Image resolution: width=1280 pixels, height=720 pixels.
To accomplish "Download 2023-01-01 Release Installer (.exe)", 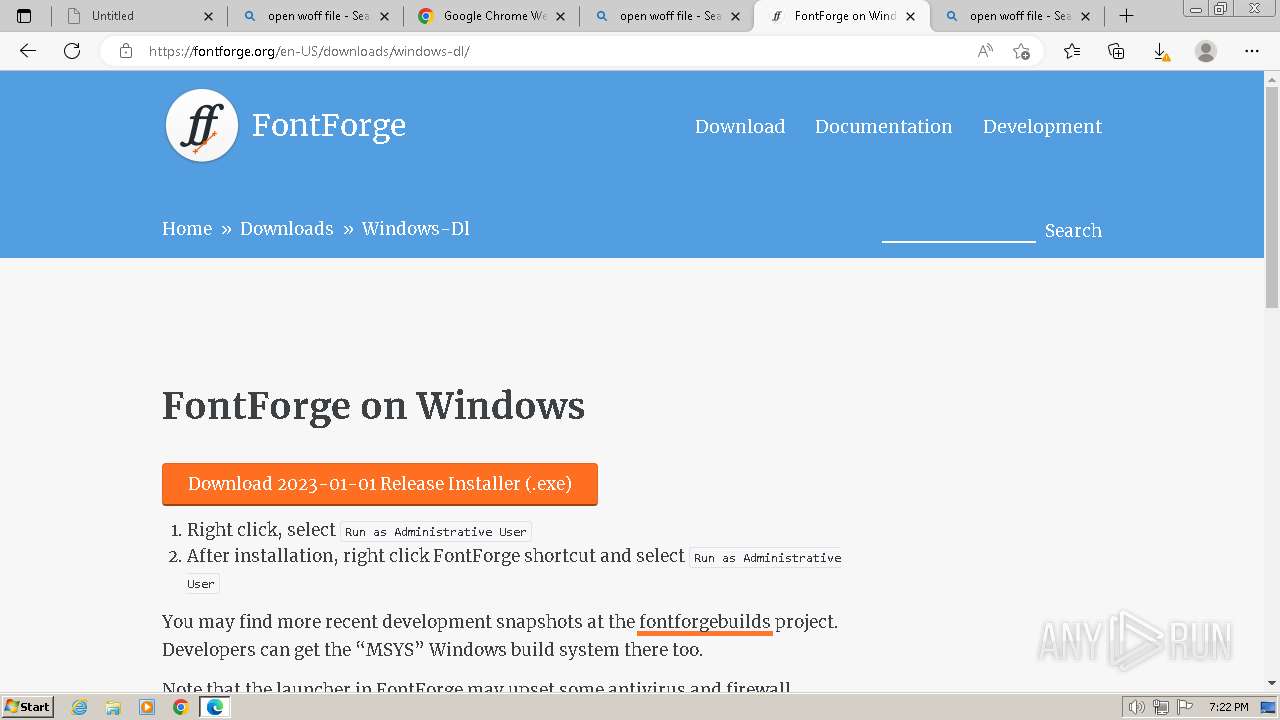I will click(x=380, y=484).
